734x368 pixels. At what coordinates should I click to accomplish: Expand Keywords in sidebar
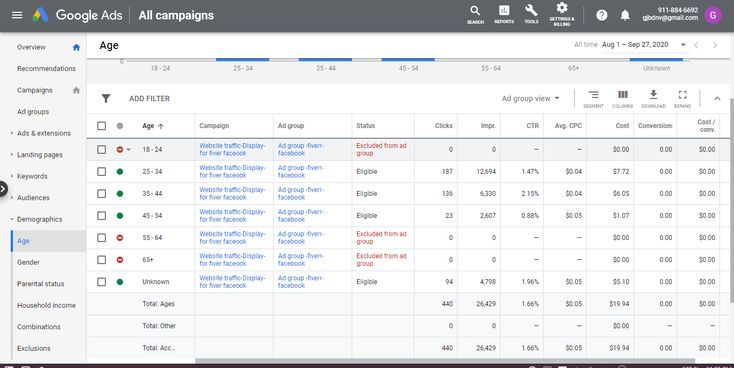pos(12,176)
